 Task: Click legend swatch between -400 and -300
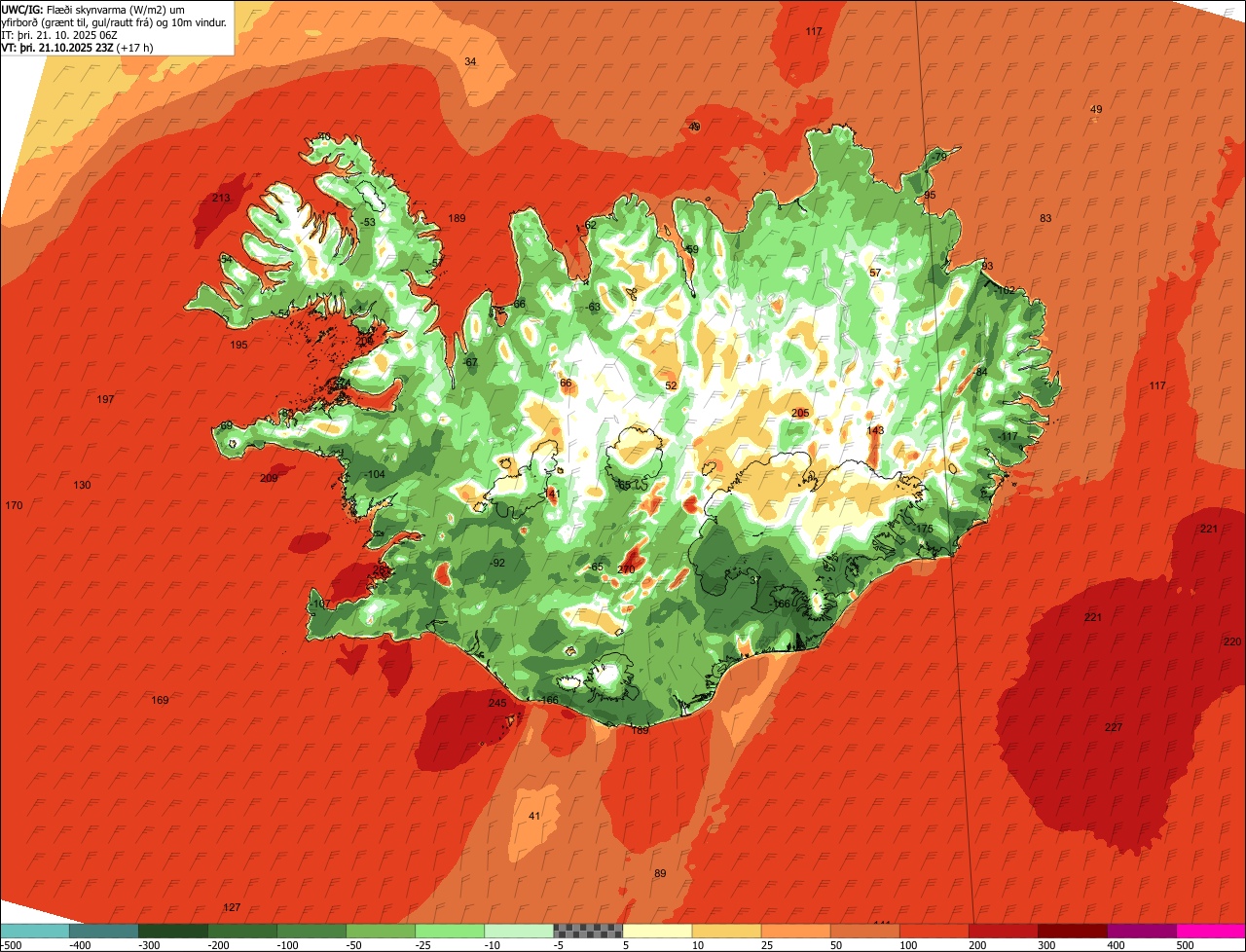[104, 931]
